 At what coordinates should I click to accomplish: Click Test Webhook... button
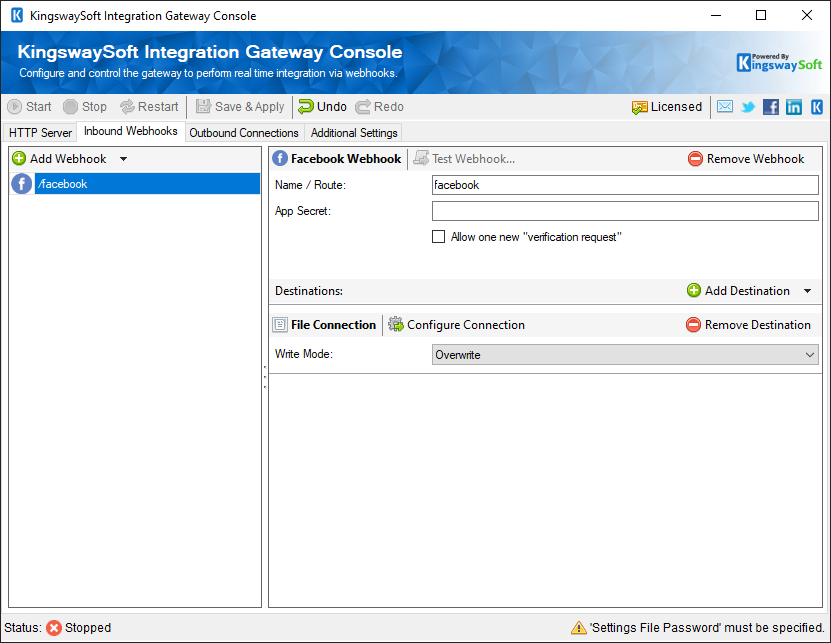click(x=464, y=158)
